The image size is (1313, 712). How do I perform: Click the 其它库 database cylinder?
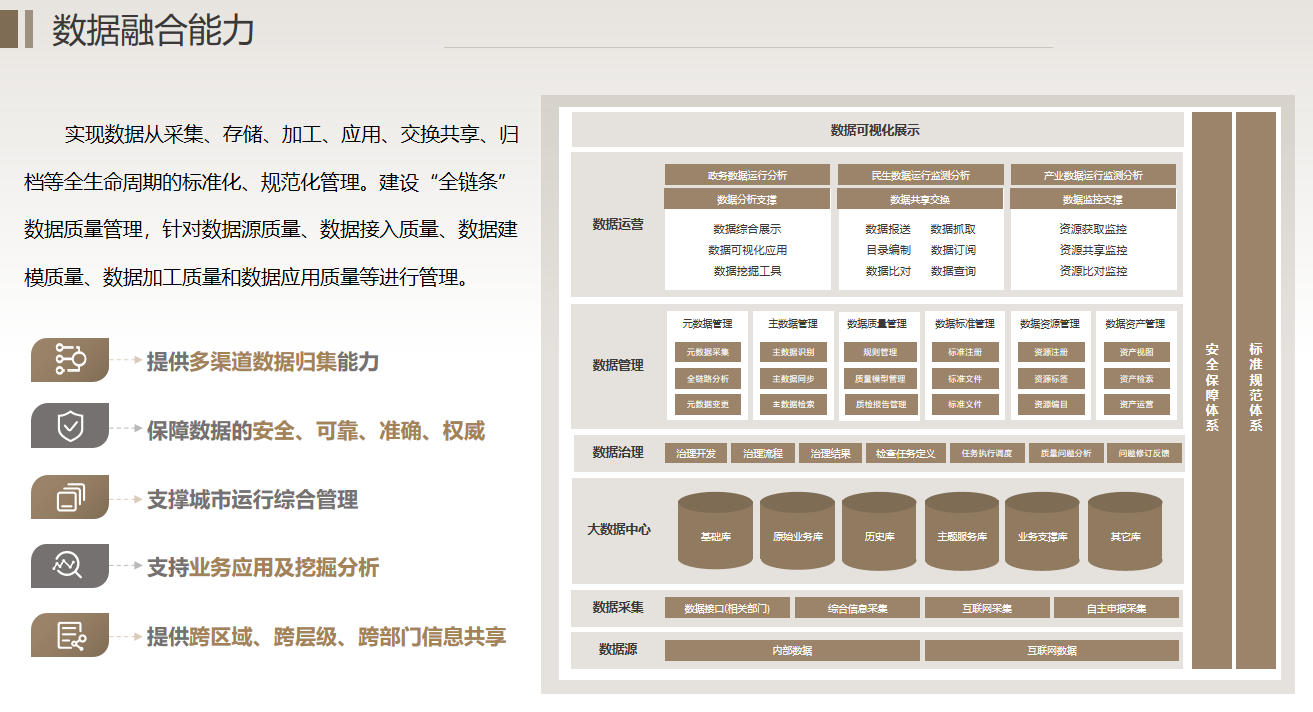1125,531
